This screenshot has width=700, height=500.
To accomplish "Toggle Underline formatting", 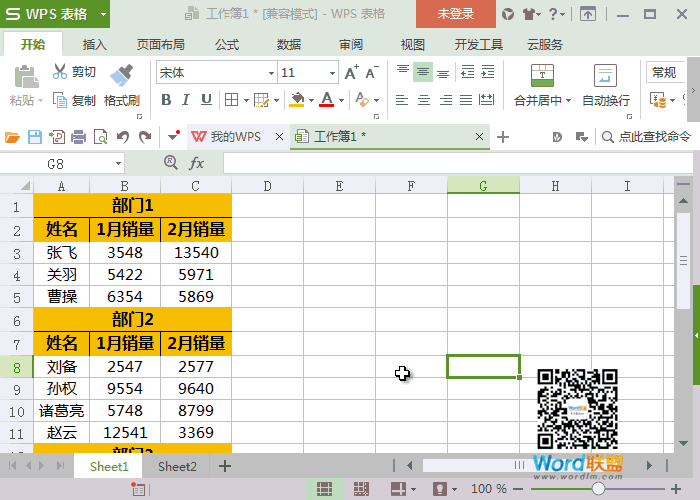I will pos(206,100).
